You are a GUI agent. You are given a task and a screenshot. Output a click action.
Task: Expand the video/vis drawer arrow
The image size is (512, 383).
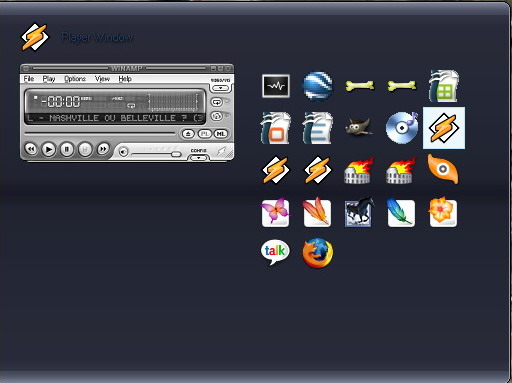(x=220, y=88)
